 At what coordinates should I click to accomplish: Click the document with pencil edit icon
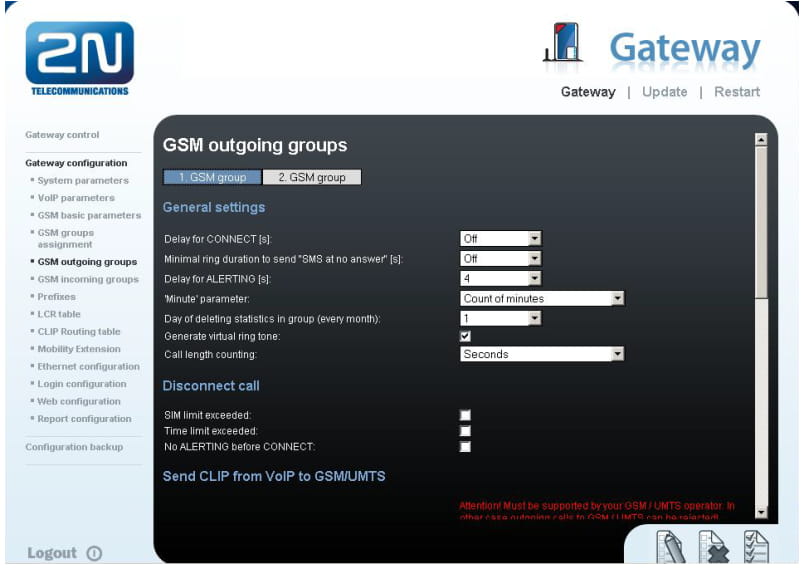click(670, 547)
